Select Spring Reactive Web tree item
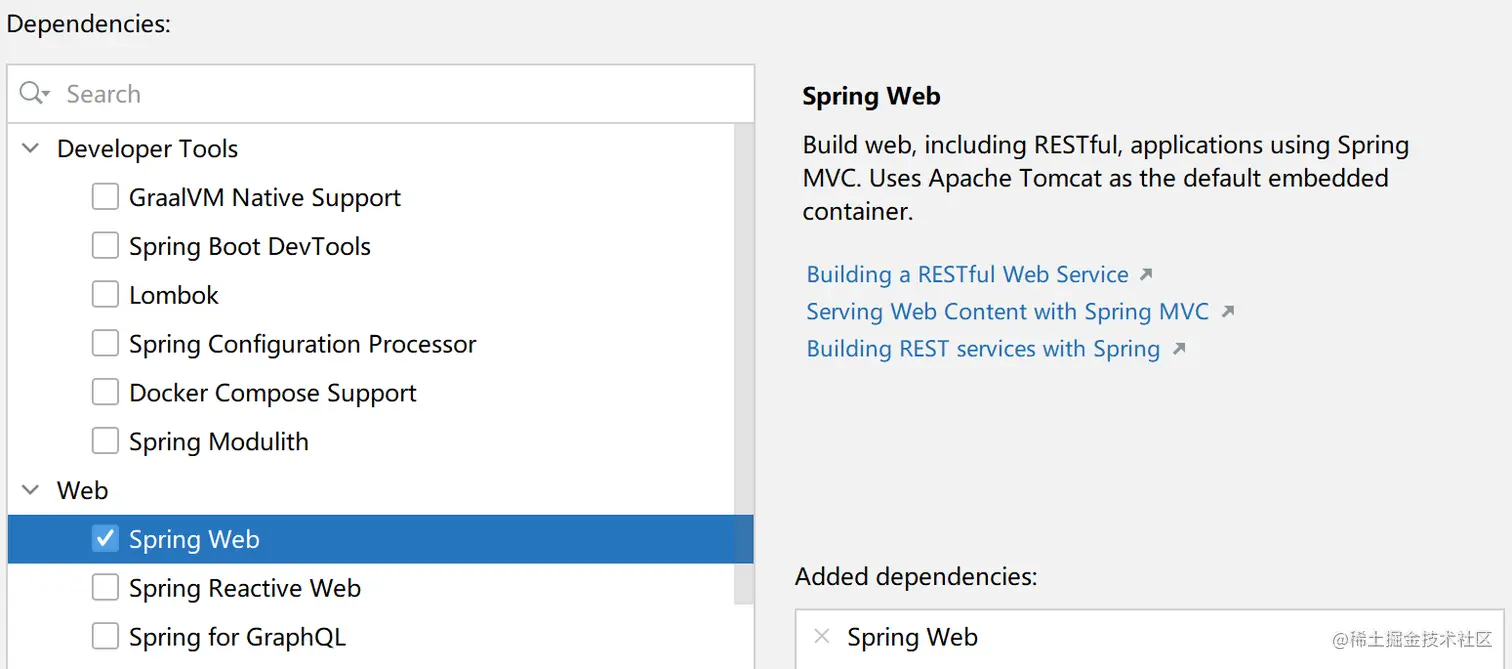Screen dimensions: 1512x669 pos(244,588)
